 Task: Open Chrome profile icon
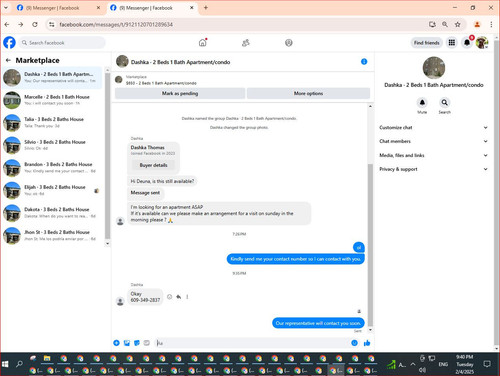pyautogui.click(x=477, y=24)
